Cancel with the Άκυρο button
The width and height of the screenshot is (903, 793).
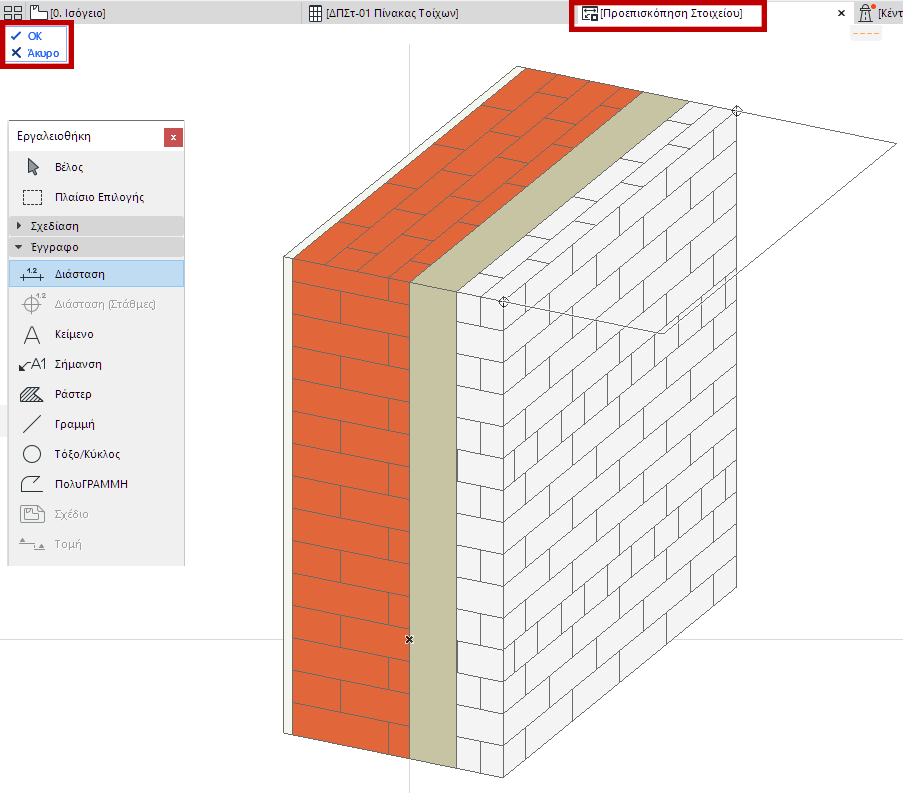pyautogui.click(x=35, y=53)
